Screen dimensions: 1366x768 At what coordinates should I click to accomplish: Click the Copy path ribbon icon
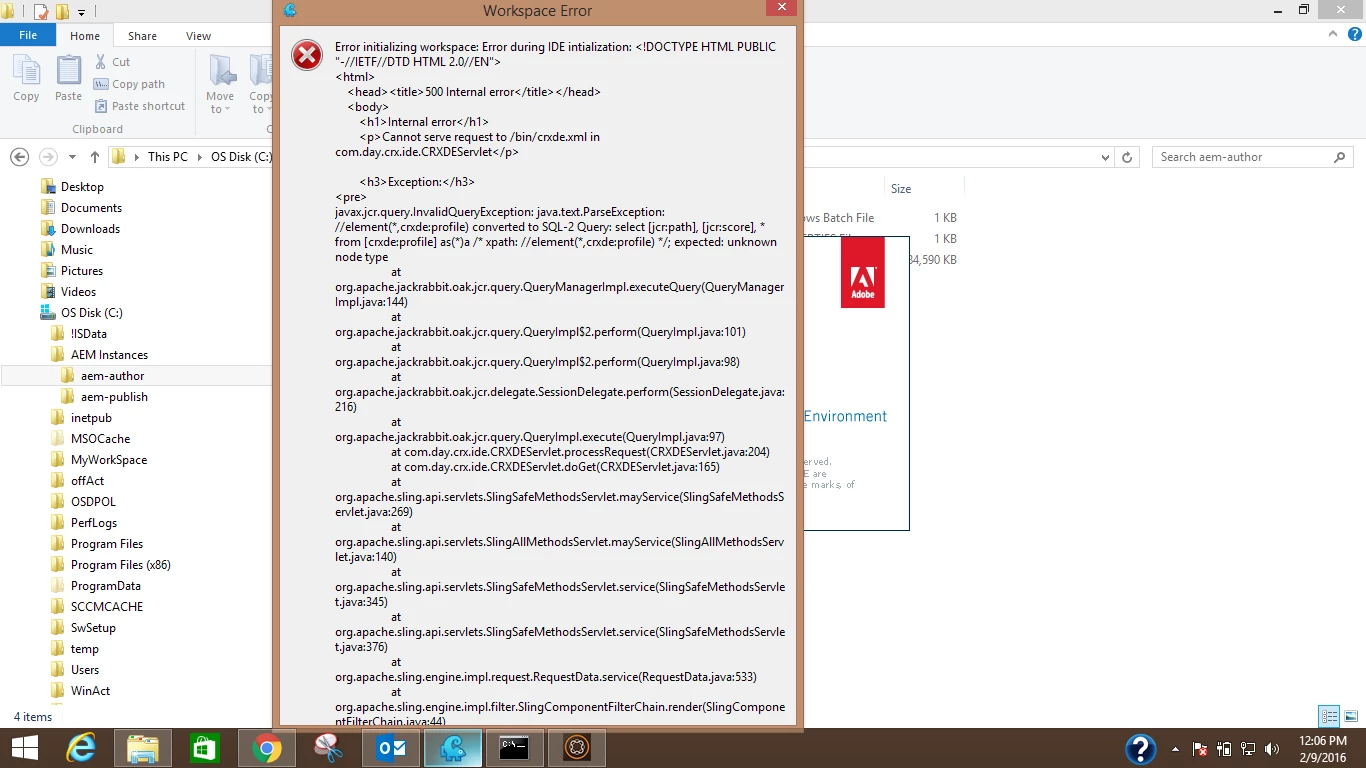(x=101, y=84)
